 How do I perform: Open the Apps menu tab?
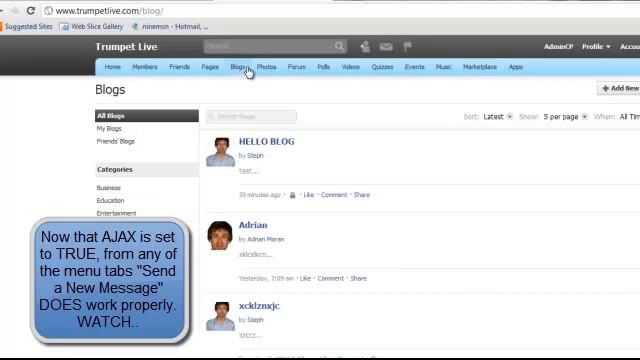516,67
